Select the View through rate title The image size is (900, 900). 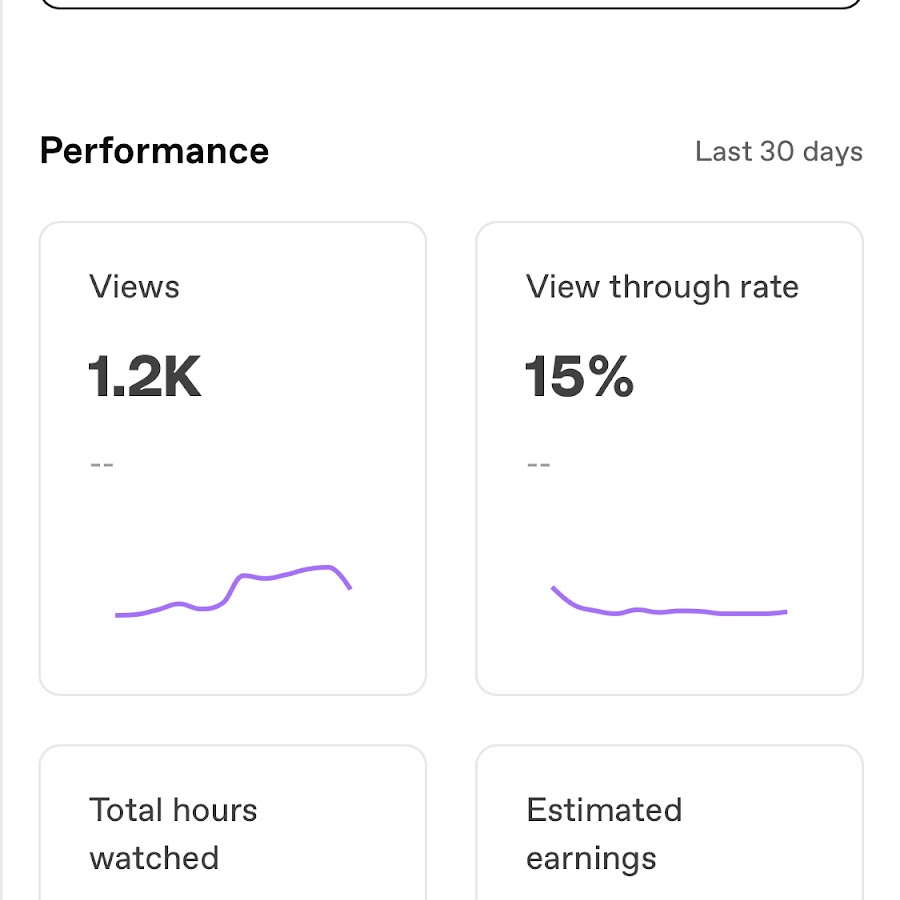(x=662, y=287)
